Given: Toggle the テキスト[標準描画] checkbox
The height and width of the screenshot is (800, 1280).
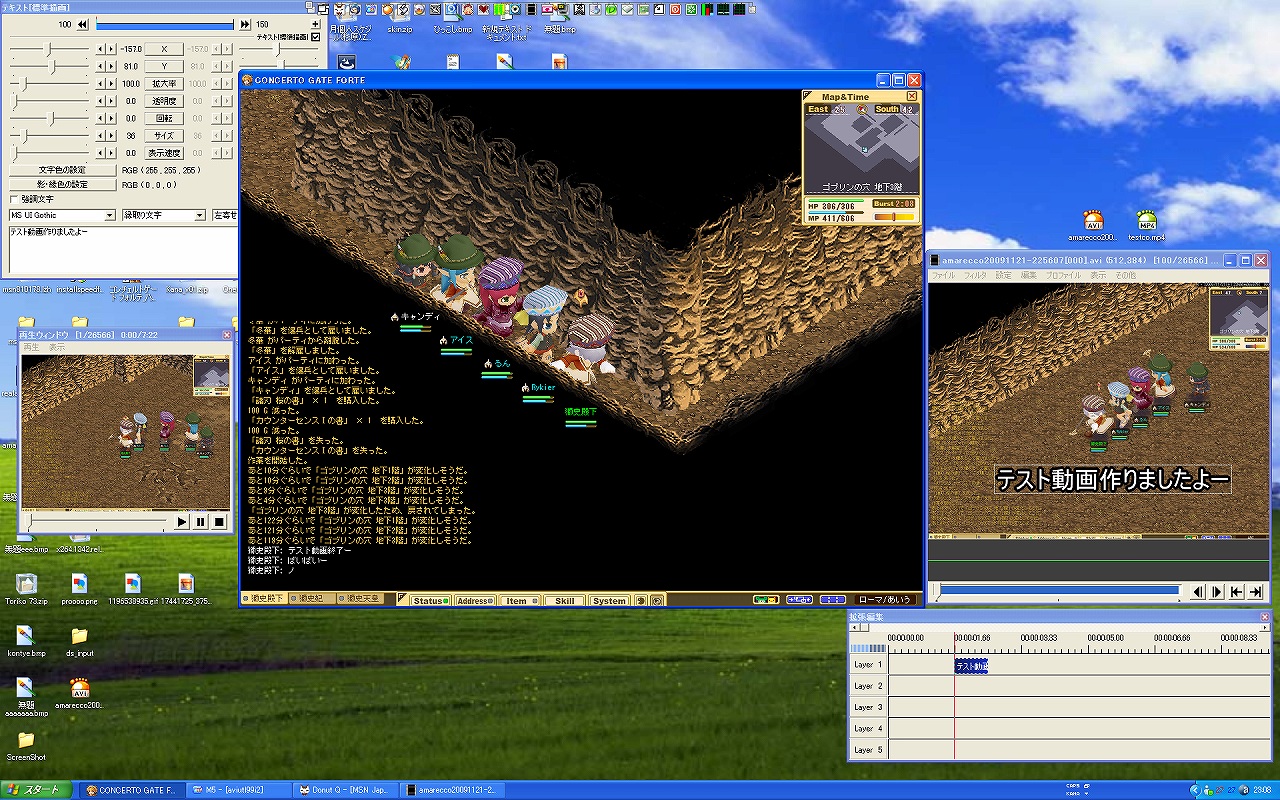Looking at the screenshot, I should pos(316,37).
